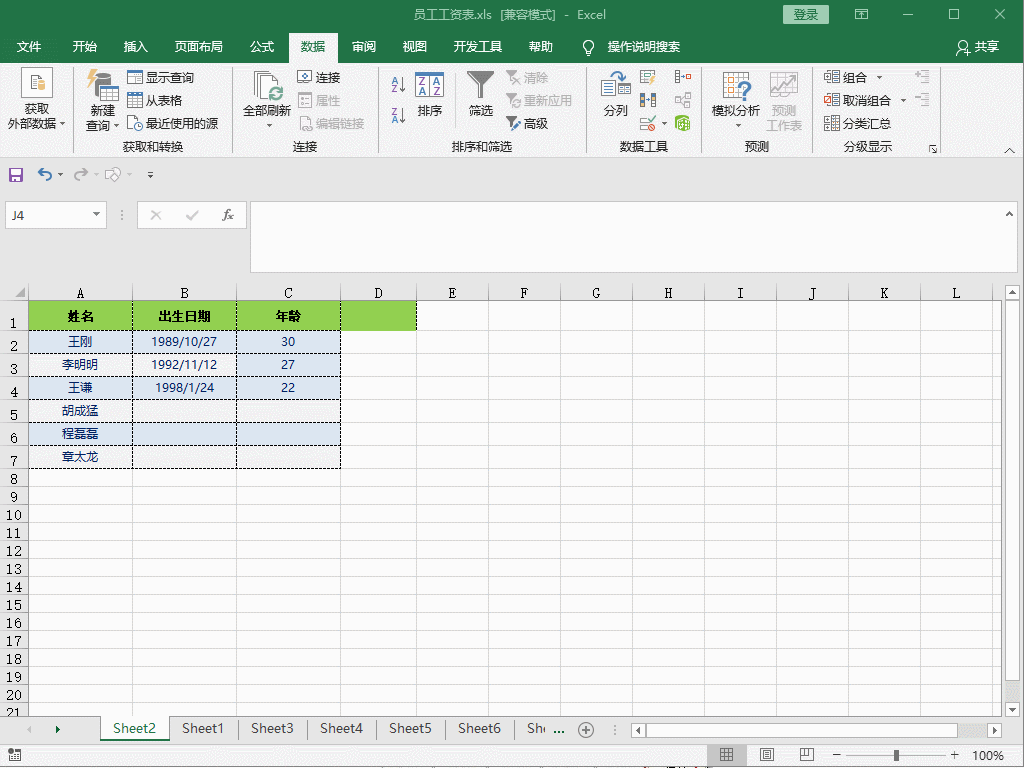Viewport: 1024px width, 768px height.
Task: Select the cell with name 胡成猛
Action: (x=80, y=411)
